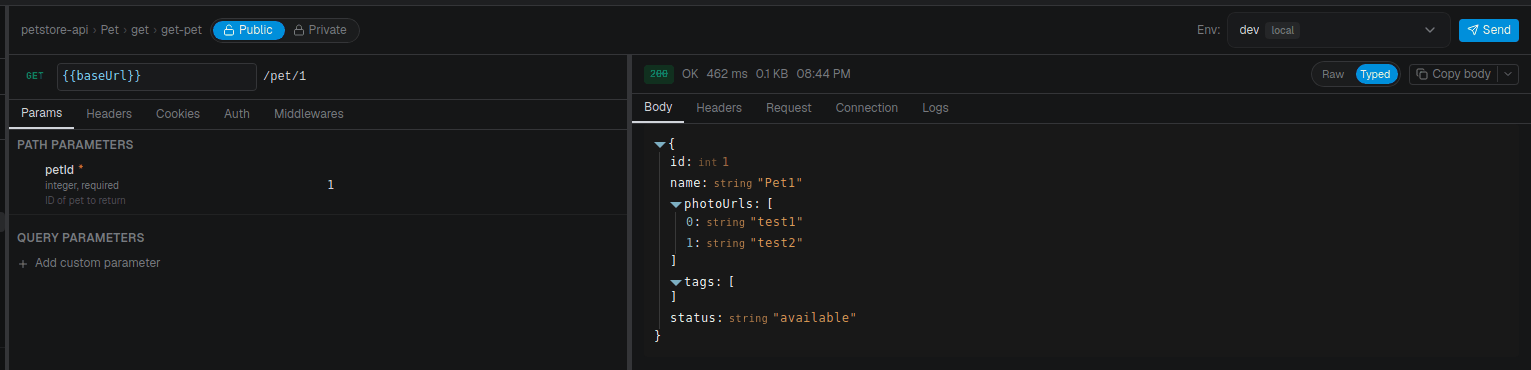
Task: Set endpoint visibility to Public
Action: [248, 30]
